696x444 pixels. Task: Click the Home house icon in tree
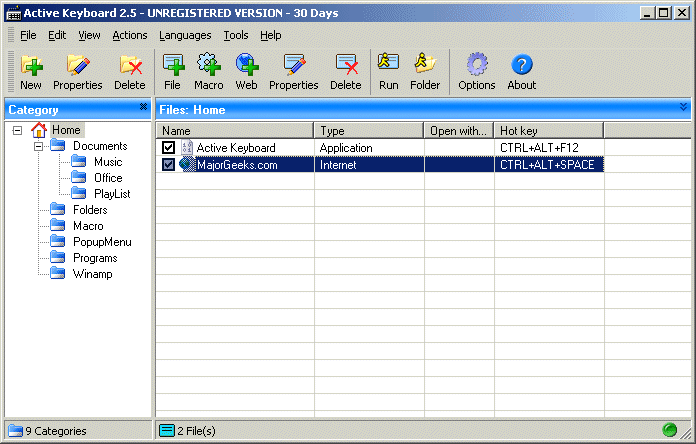39,130
